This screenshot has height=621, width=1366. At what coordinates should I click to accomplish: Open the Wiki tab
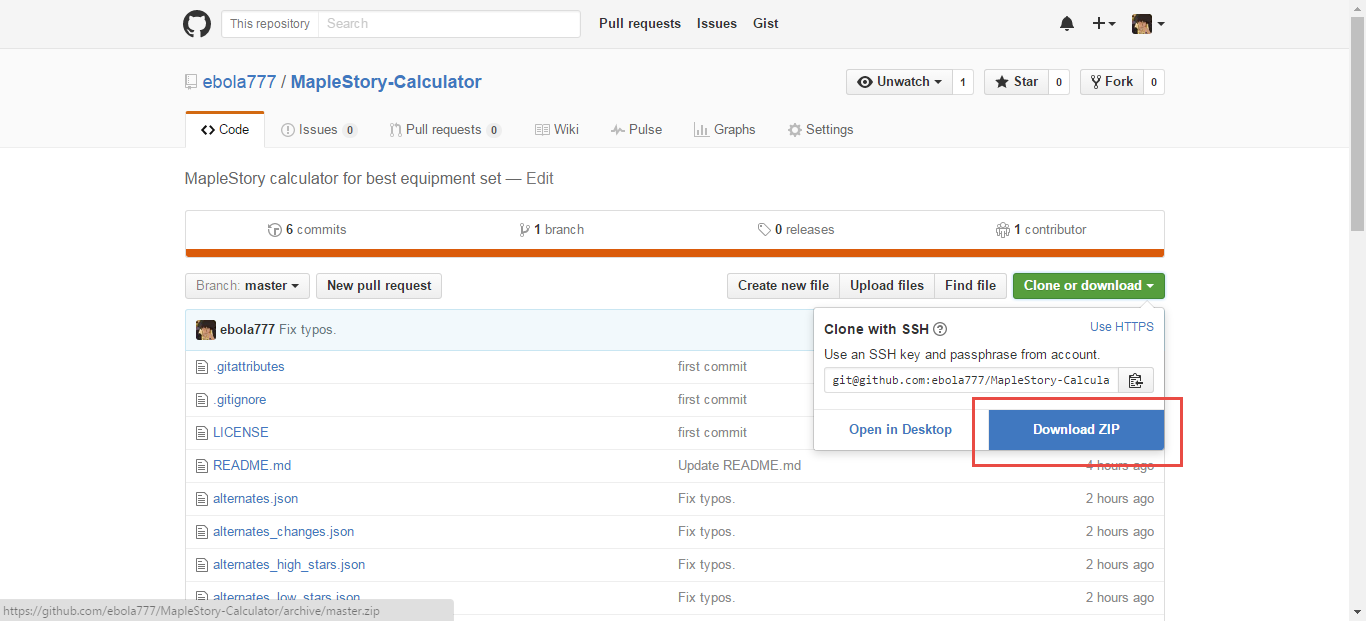(557, 130)
